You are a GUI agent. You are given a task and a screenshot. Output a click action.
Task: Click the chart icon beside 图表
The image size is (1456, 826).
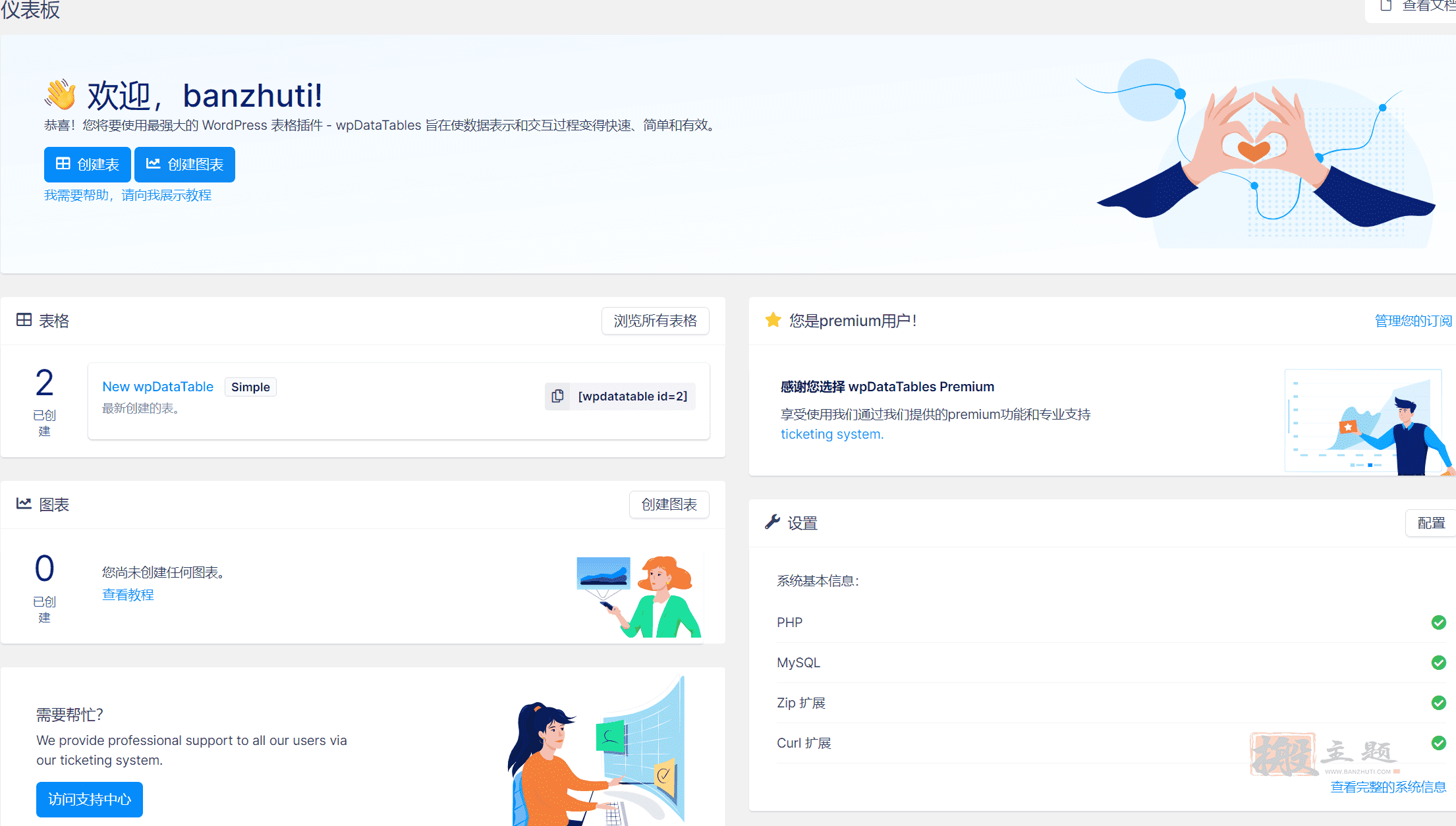pyautogui.click(x=24, y=504)
